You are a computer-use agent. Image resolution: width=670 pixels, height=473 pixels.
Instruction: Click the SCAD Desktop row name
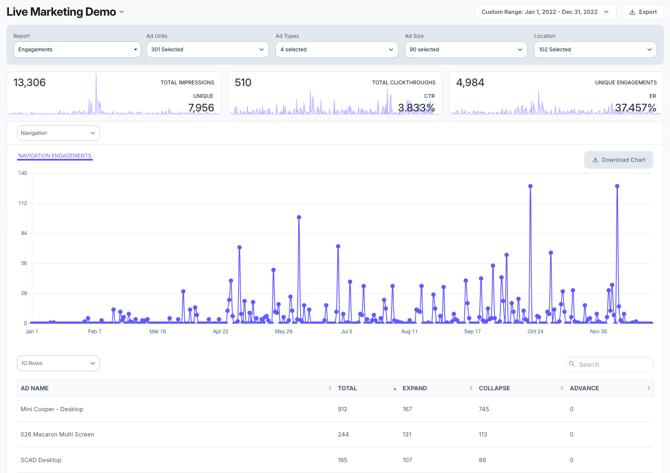point(41,460)
